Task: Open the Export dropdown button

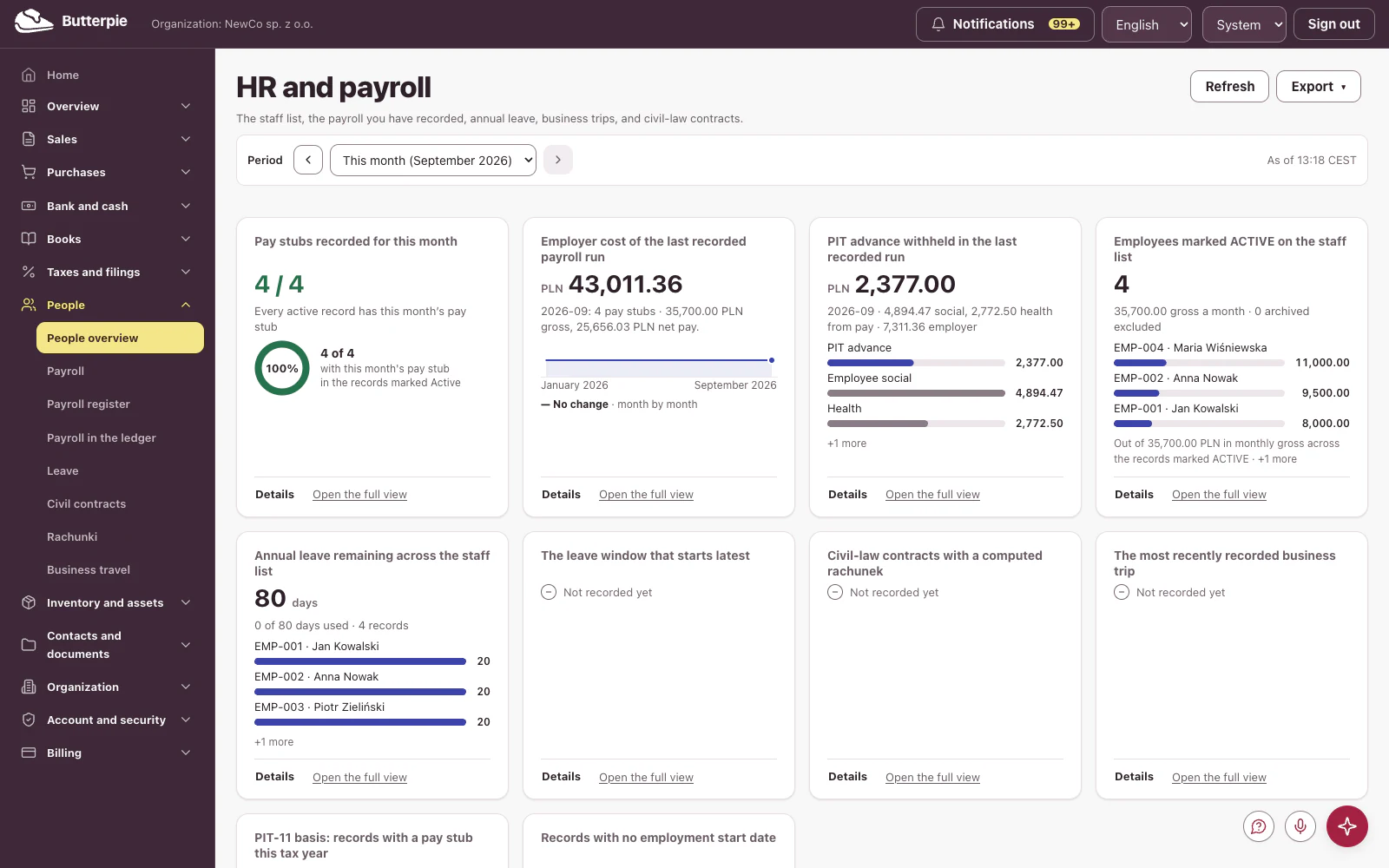Action: coord(1318,87)
